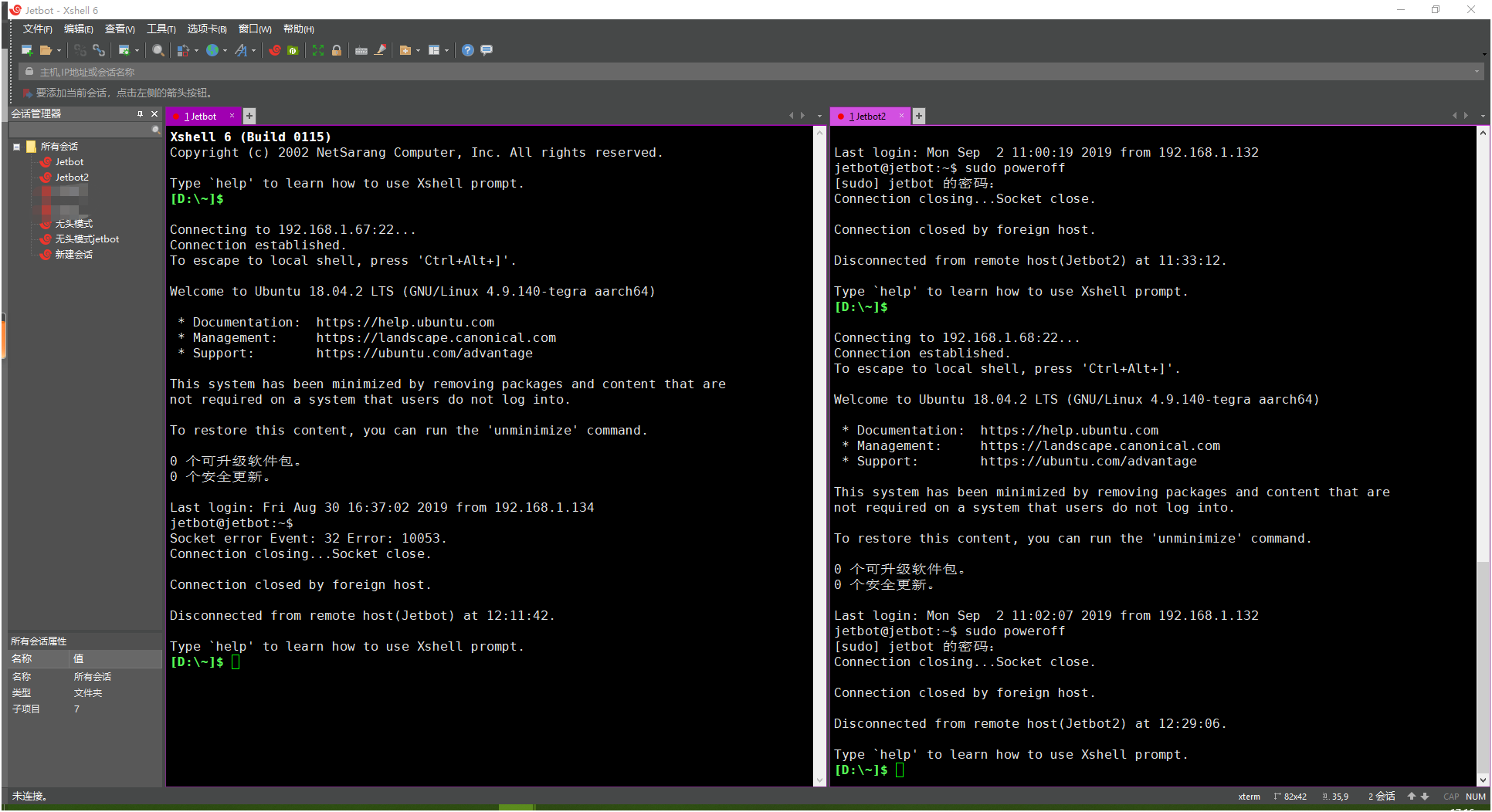Click the add current session arrow icon
1492x812 pixels.
tap(28, 93)
